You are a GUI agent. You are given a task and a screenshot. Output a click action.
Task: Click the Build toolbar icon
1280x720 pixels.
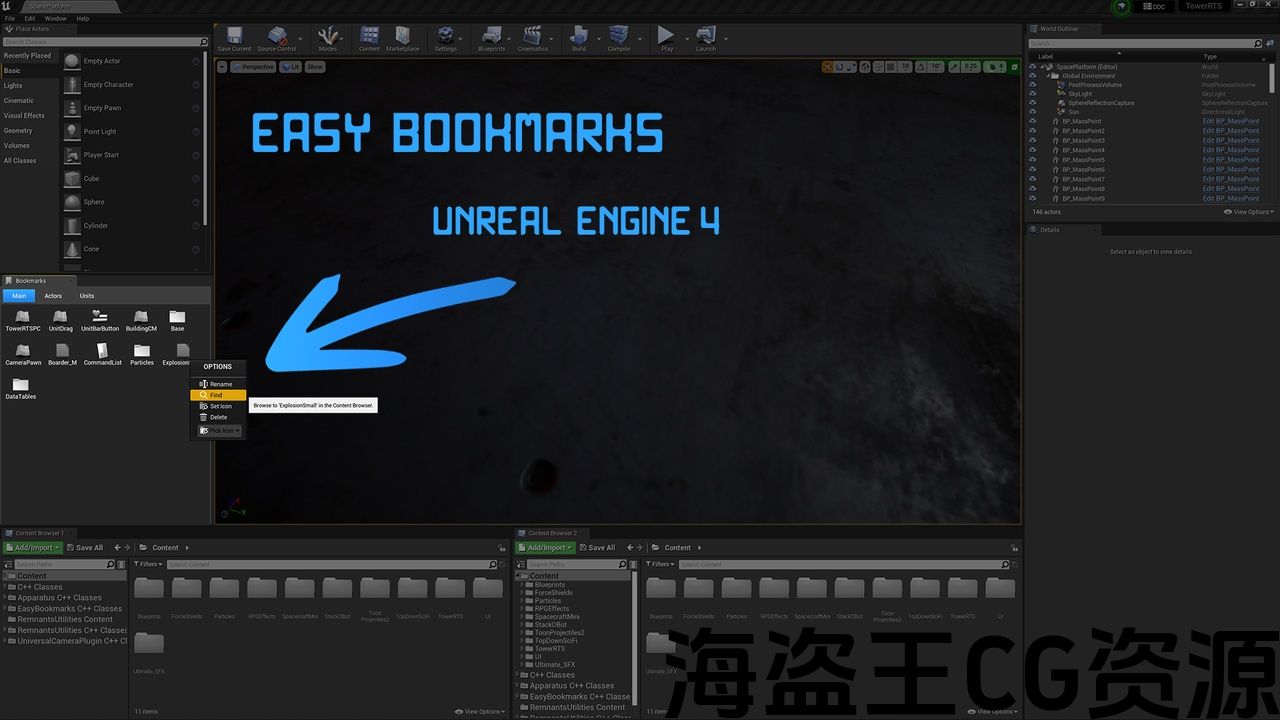[578, 38]
